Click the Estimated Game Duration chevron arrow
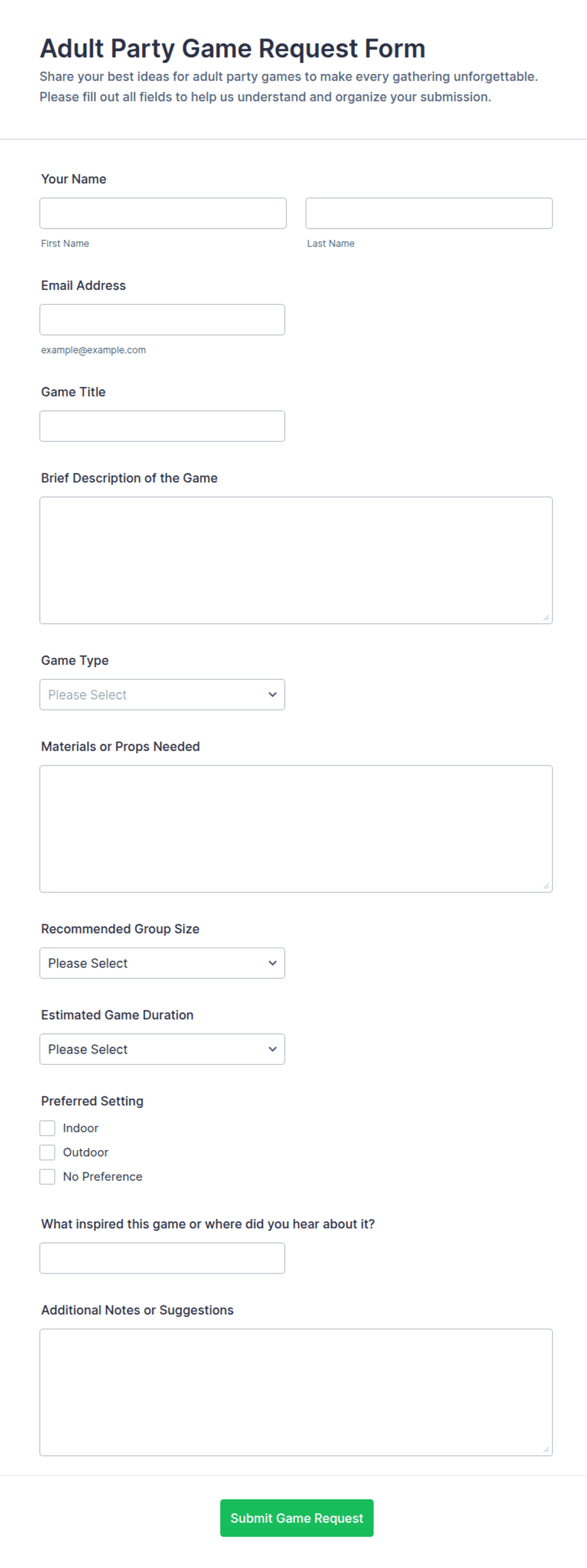The height and width of the screenshot is (1568, 587). point(273,1049)
